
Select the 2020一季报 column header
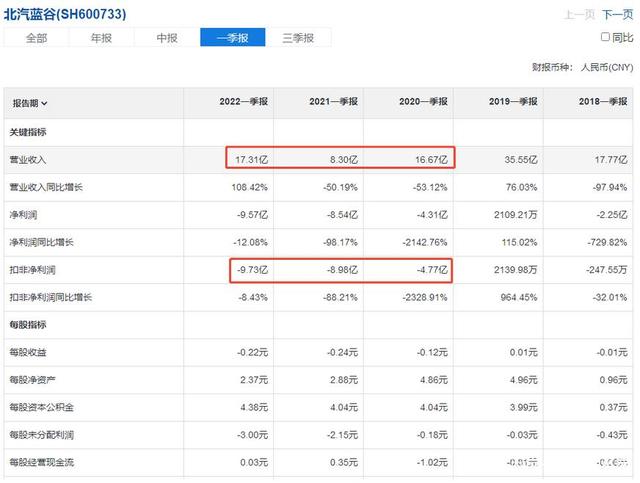click(423, 101)
